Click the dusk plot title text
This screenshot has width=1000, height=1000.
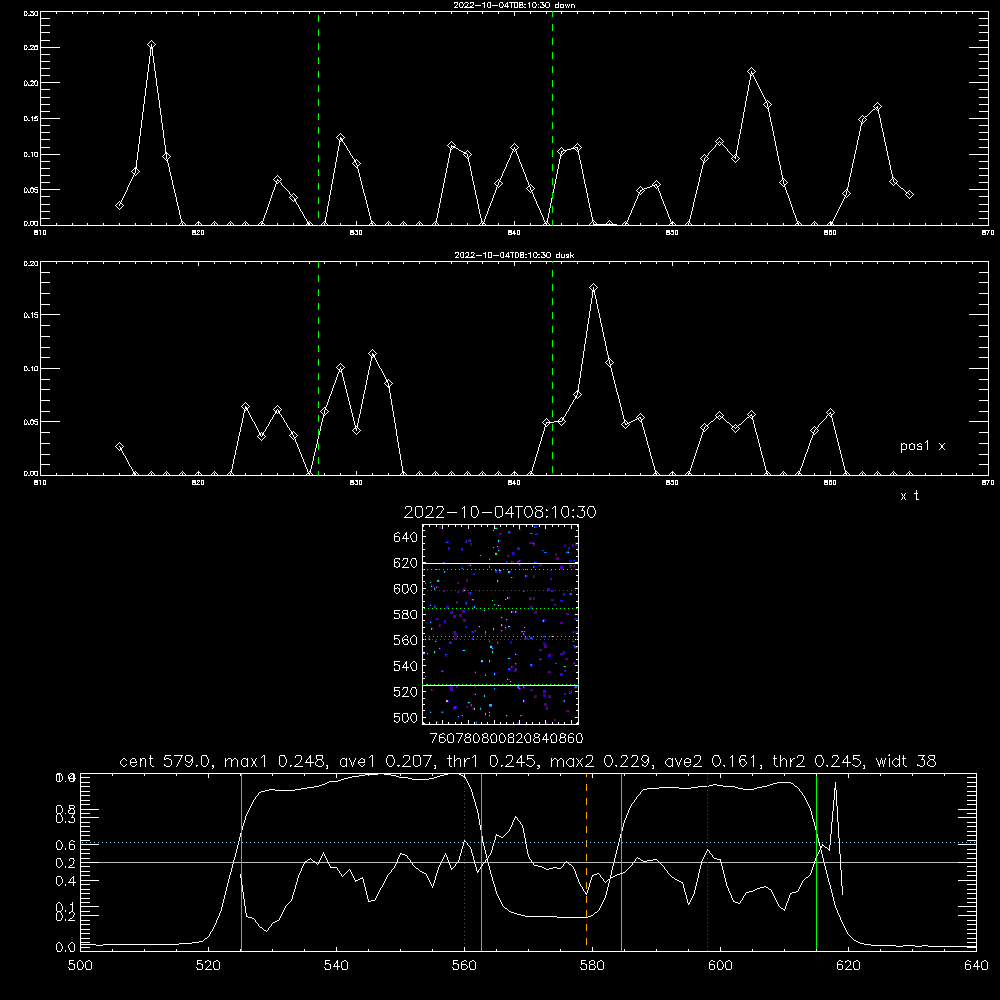[x=514, y=255]
